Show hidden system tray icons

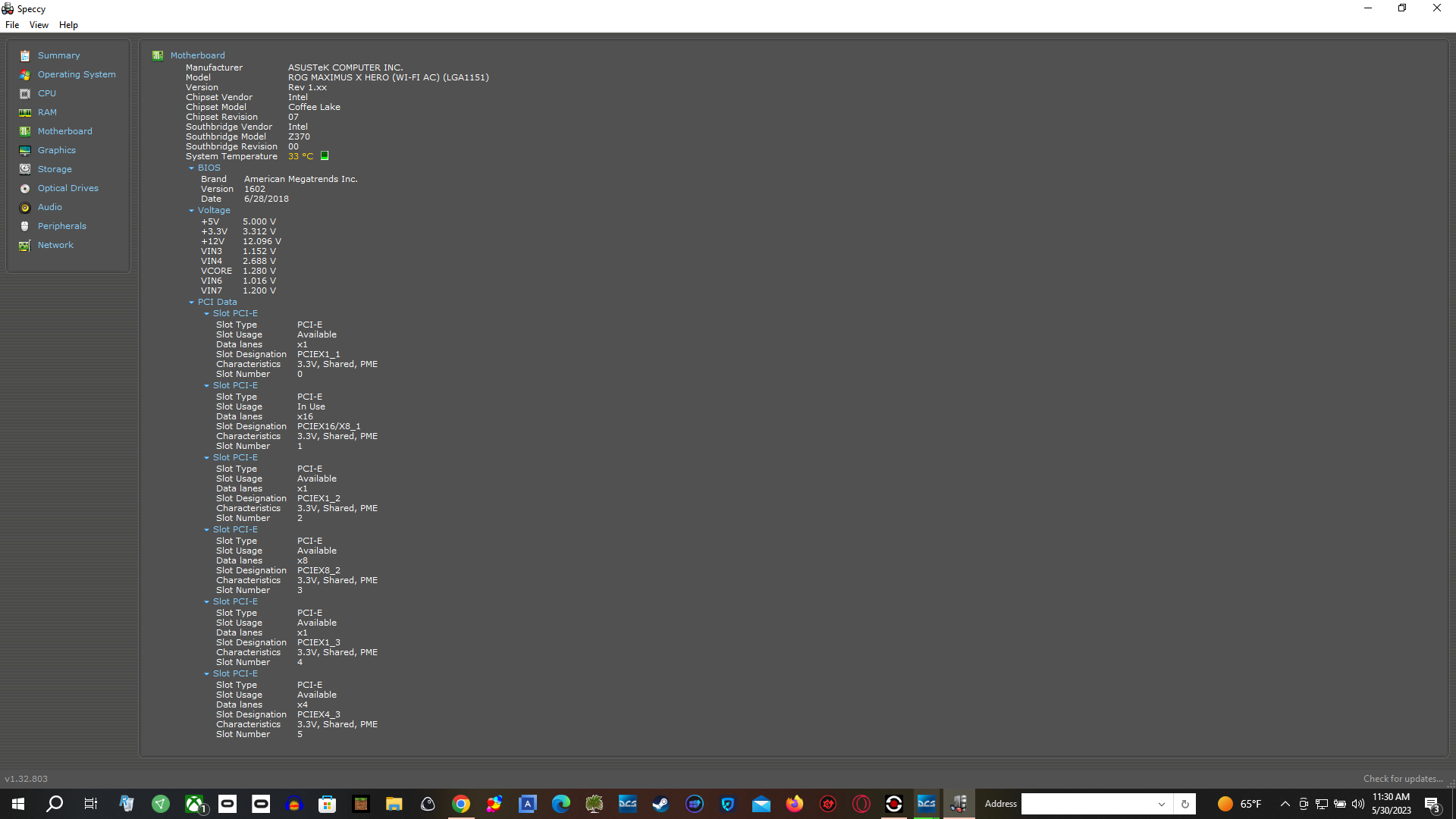click(1285, 805)
